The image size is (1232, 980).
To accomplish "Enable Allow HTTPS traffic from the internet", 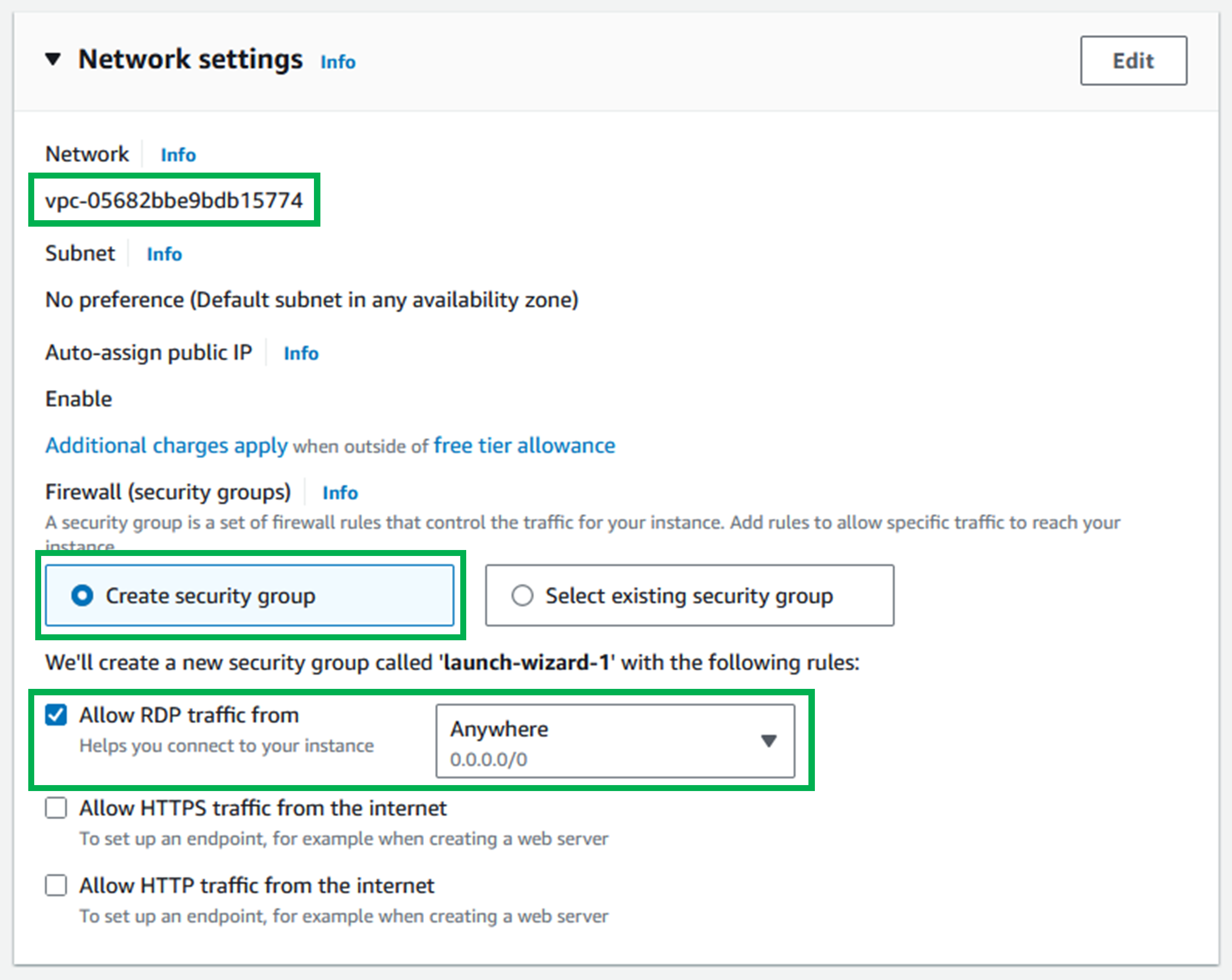I will click(x=56, y=808).
